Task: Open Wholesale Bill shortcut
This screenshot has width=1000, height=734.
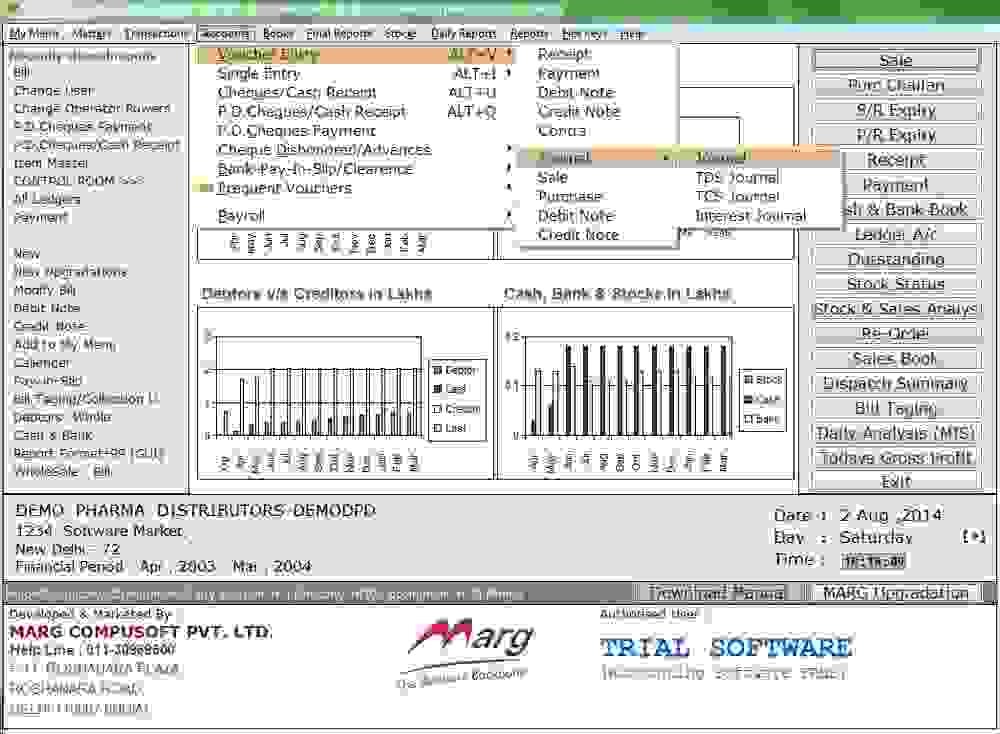Action: point(63,472)
